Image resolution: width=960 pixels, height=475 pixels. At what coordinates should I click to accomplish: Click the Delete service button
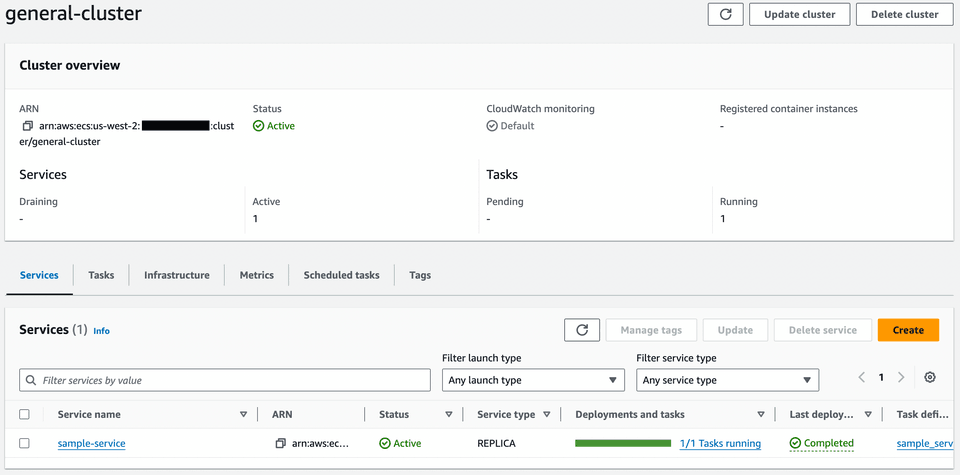(x=823, y=330)
